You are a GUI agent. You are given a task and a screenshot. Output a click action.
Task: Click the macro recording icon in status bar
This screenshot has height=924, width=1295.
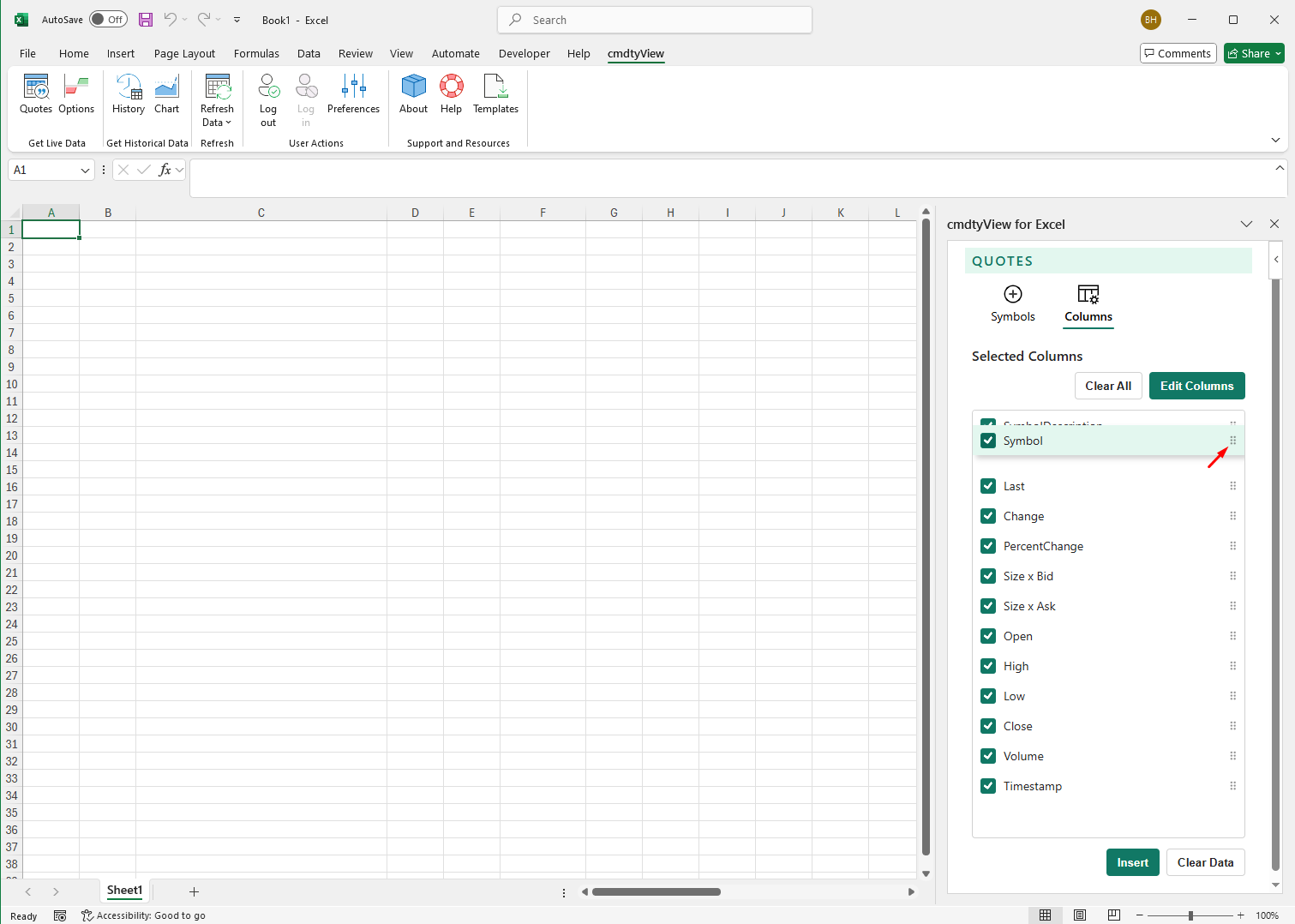pos(60,915)
